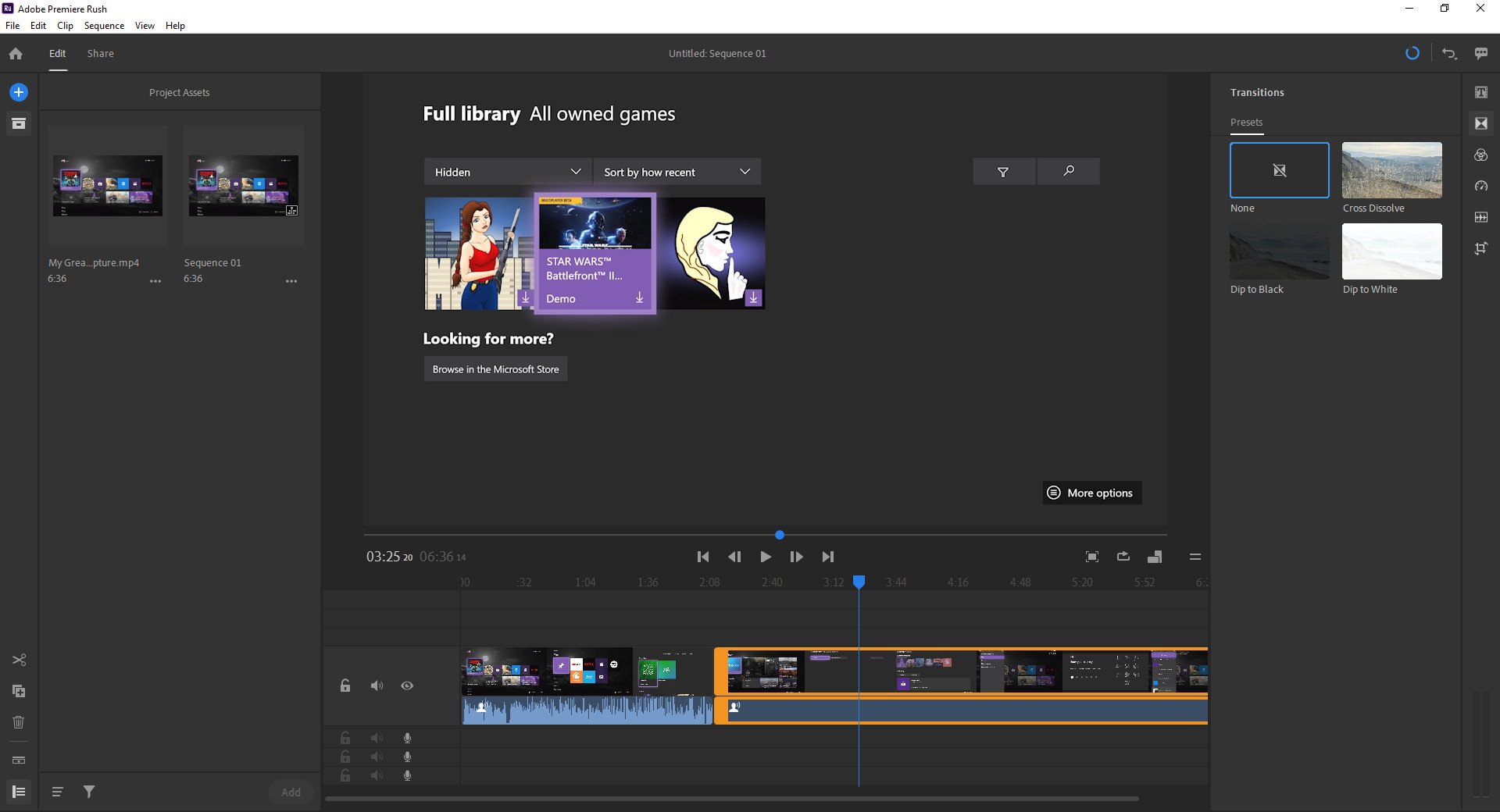Click the blue add media plus button

pyautogui.click(x=19, y=92)
